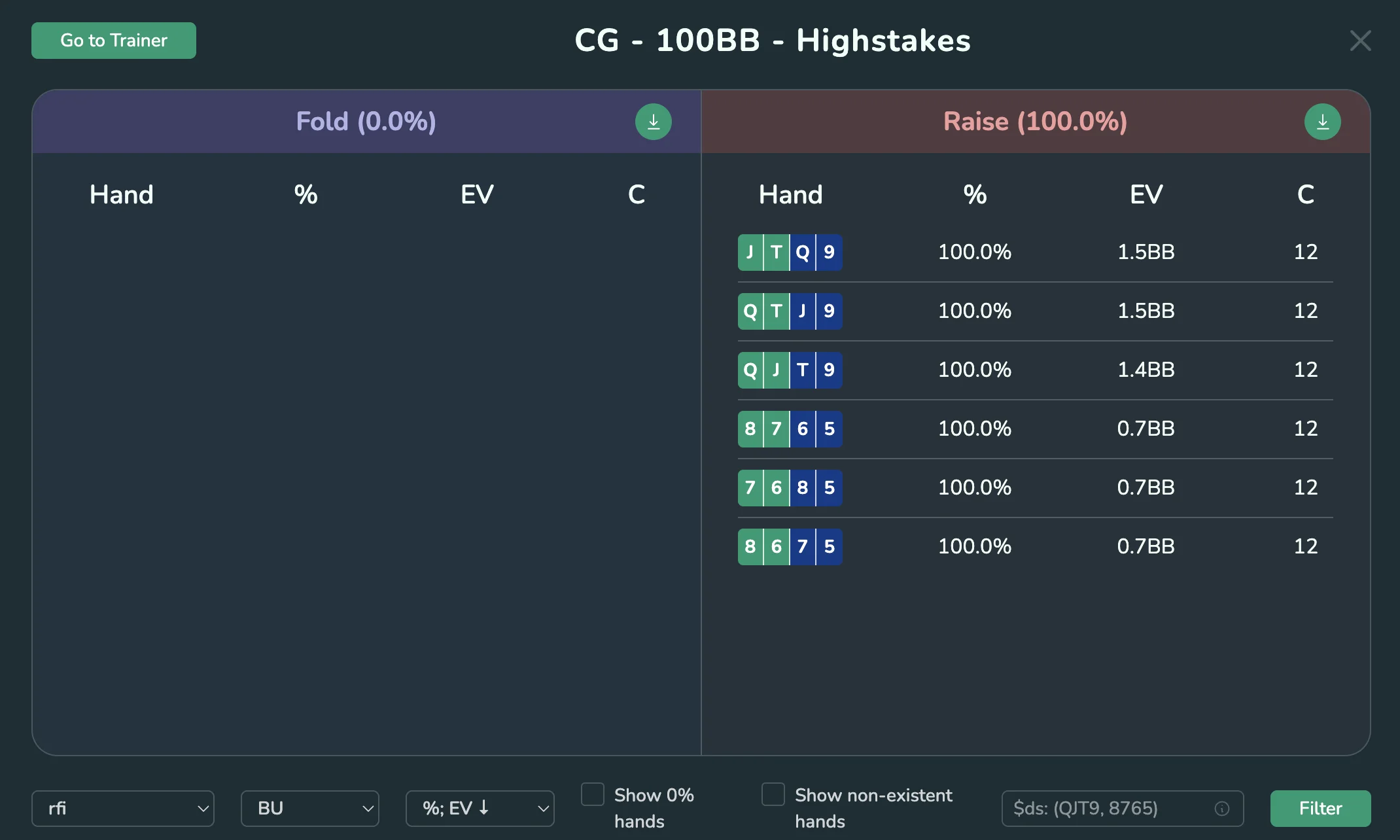Enable Show non-existent hands
1400x840 pixels.
coord(772,794)
